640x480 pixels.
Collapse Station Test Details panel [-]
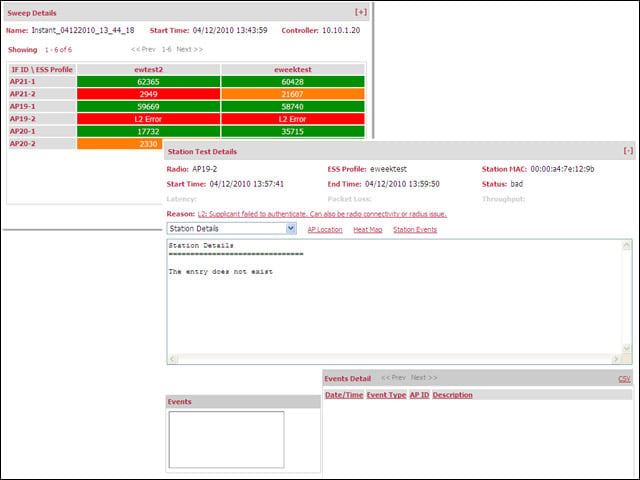click(628, 151)
